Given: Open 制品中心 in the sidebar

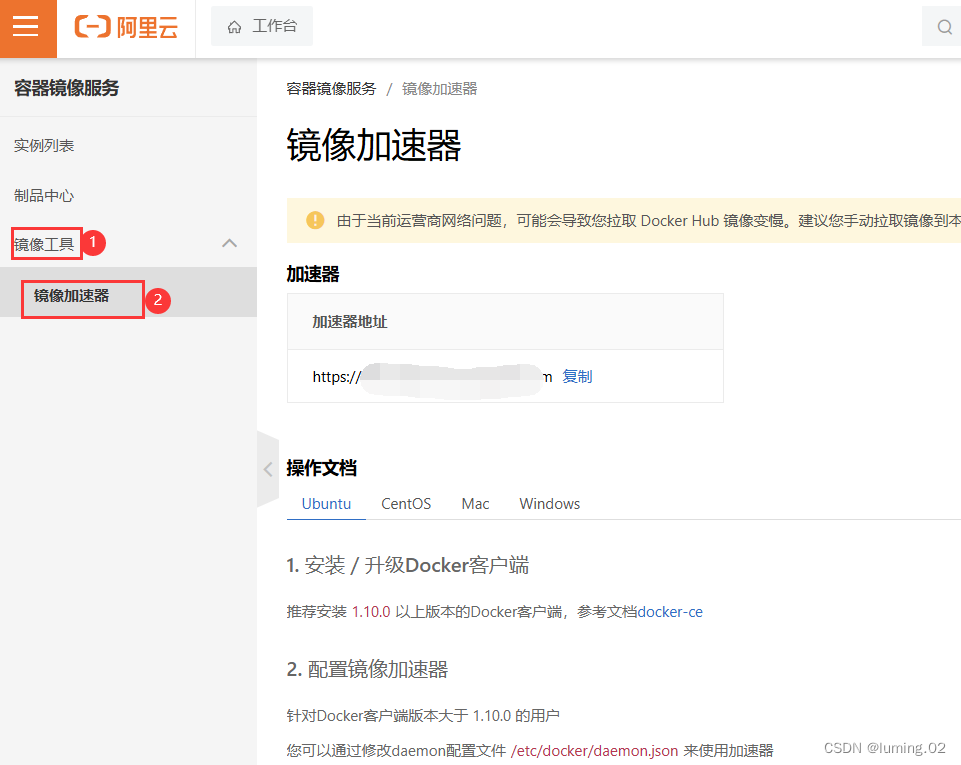Looking at the screenshot, I should (x=44, y=196).
